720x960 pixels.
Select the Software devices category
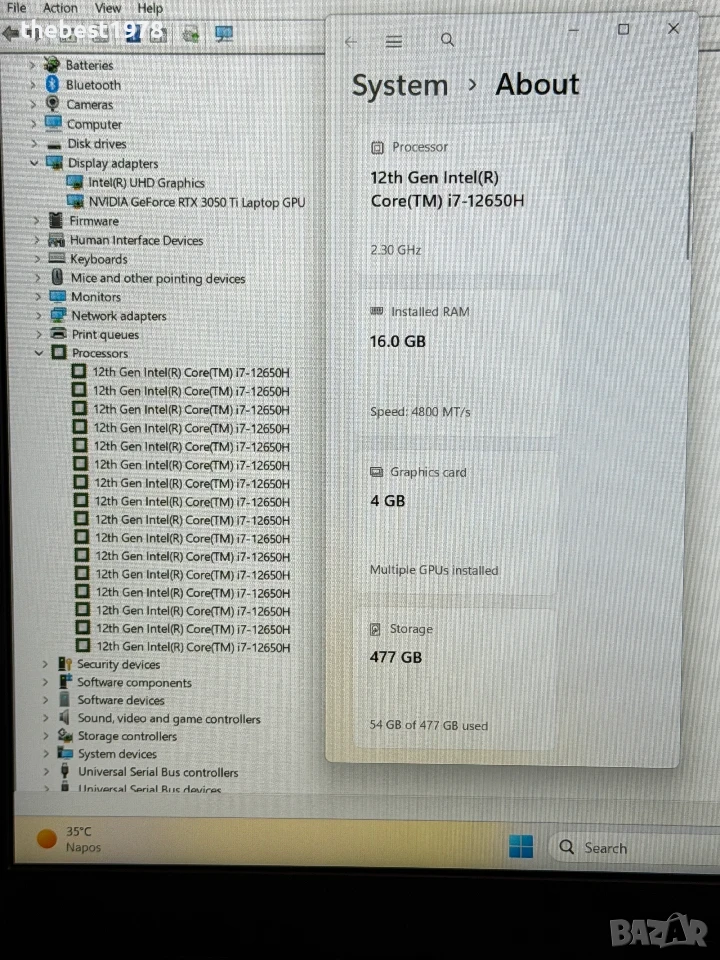point(121,700)
